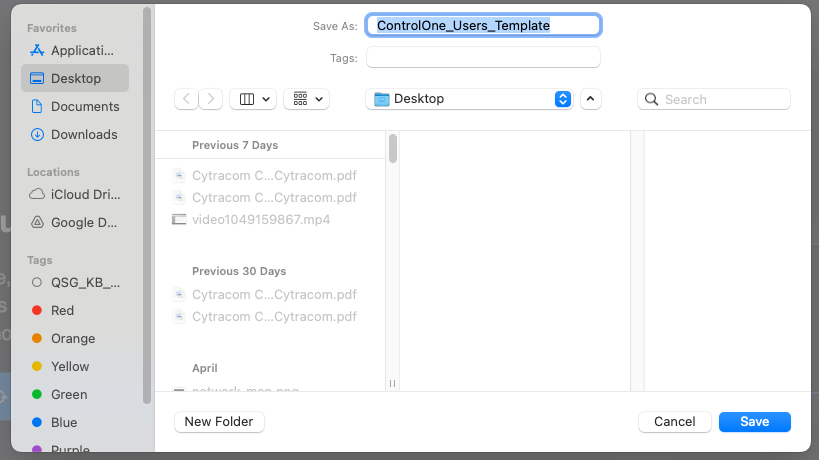Screen dimensions: 819x460
Task: Click the forward navigation arrow
Action: (x=211, y=99)
